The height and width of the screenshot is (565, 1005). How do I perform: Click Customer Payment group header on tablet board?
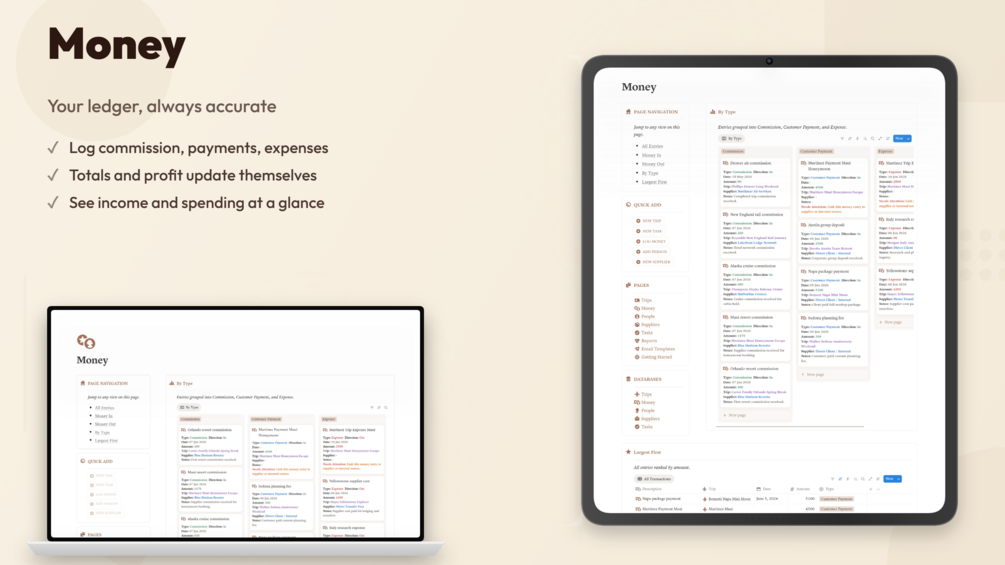pyautogui.click(x=816, y=151)
